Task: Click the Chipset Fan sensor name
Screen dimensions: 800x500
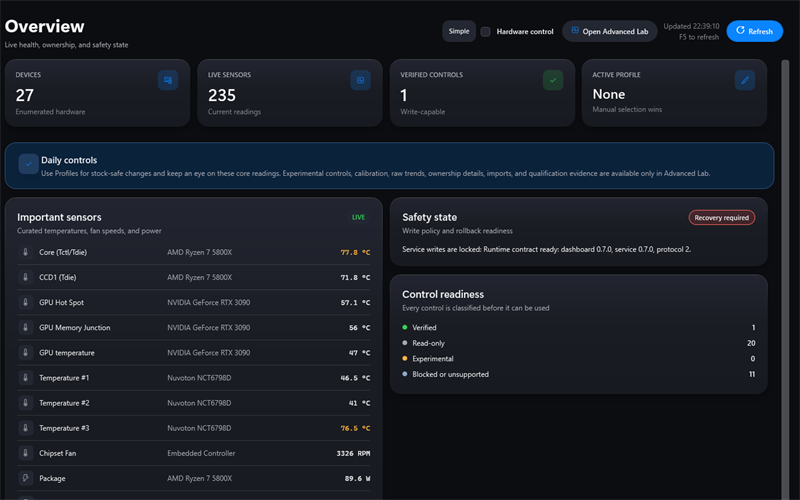Action: [58, 453]
